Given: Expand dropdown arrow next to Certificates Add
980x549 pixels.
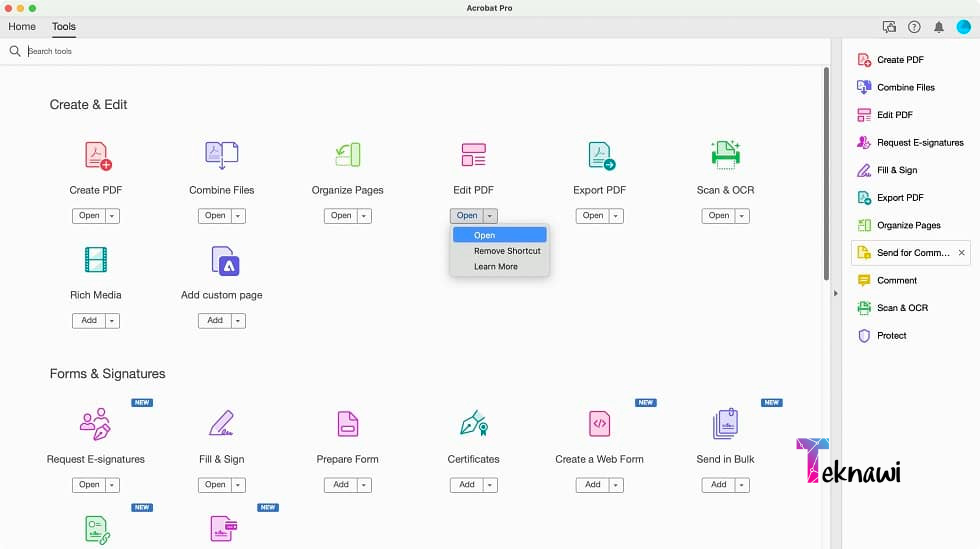Looking at the screenshot, I should (x=490, y=485).
